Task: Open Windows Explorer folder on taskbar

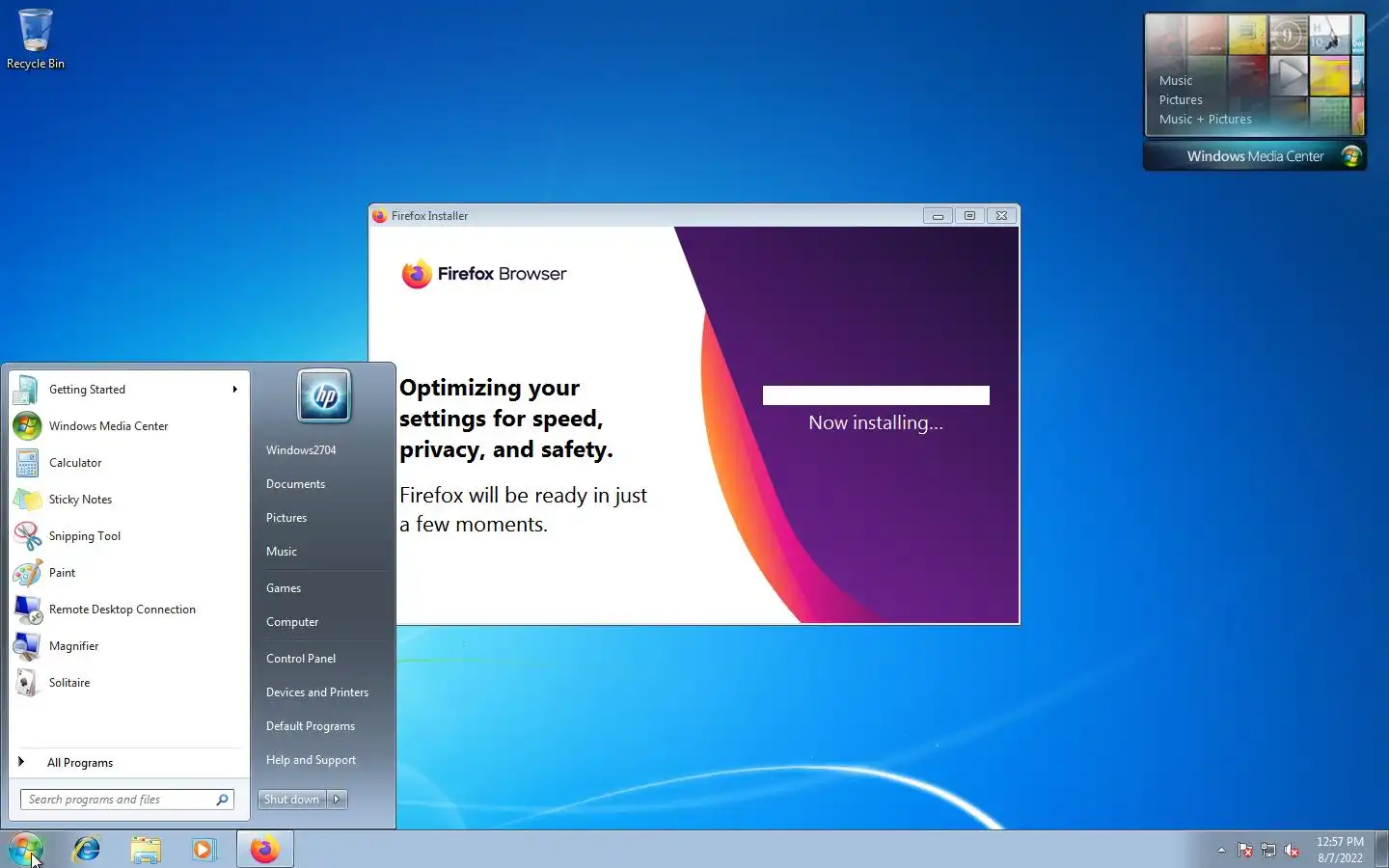Action: click(x=146, y=849)
